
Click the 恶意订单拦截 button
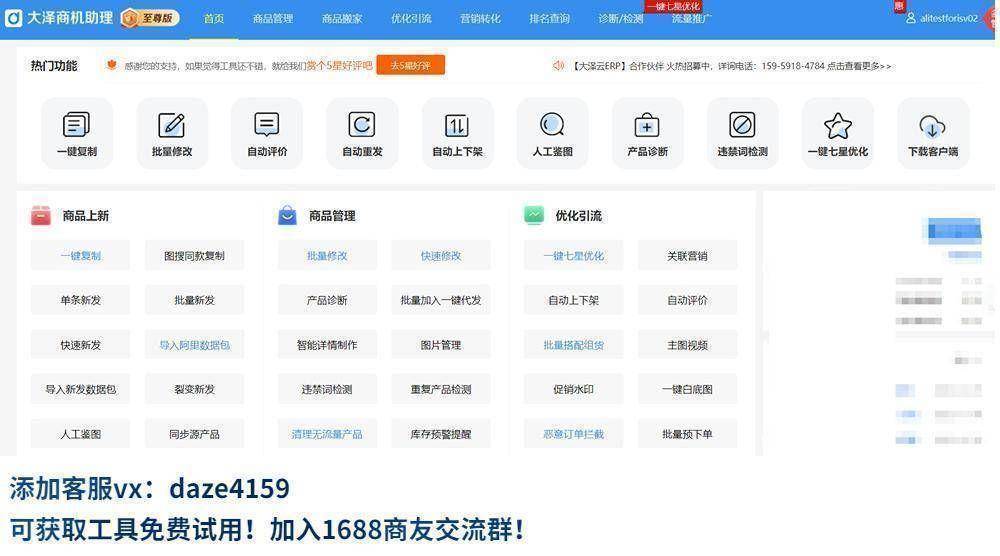click(573, 434)
